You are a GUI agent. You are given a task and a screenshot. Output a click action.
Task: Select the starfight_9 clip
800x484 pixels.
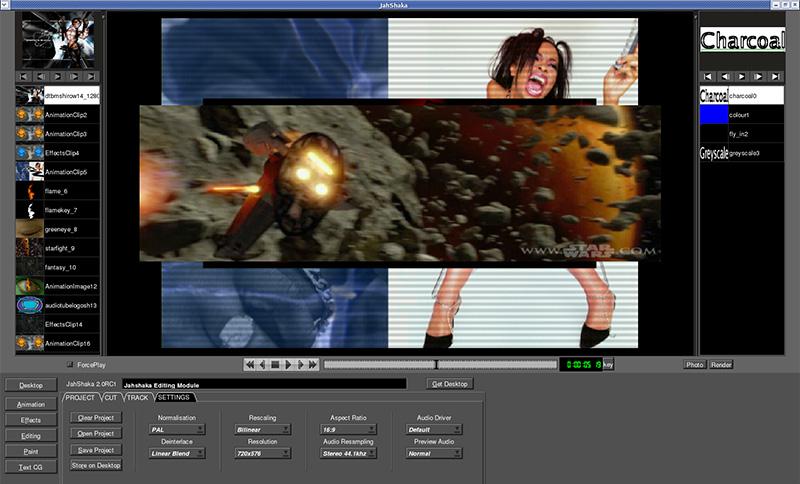58,248
